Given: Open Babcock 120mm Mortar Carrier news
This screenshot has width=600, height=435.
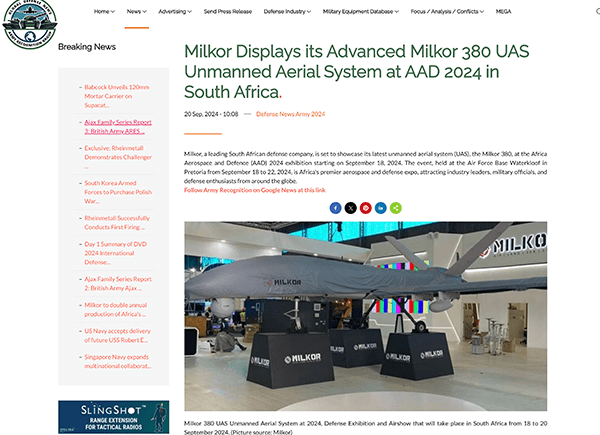Looking at the screenshot, I should 118,96.
